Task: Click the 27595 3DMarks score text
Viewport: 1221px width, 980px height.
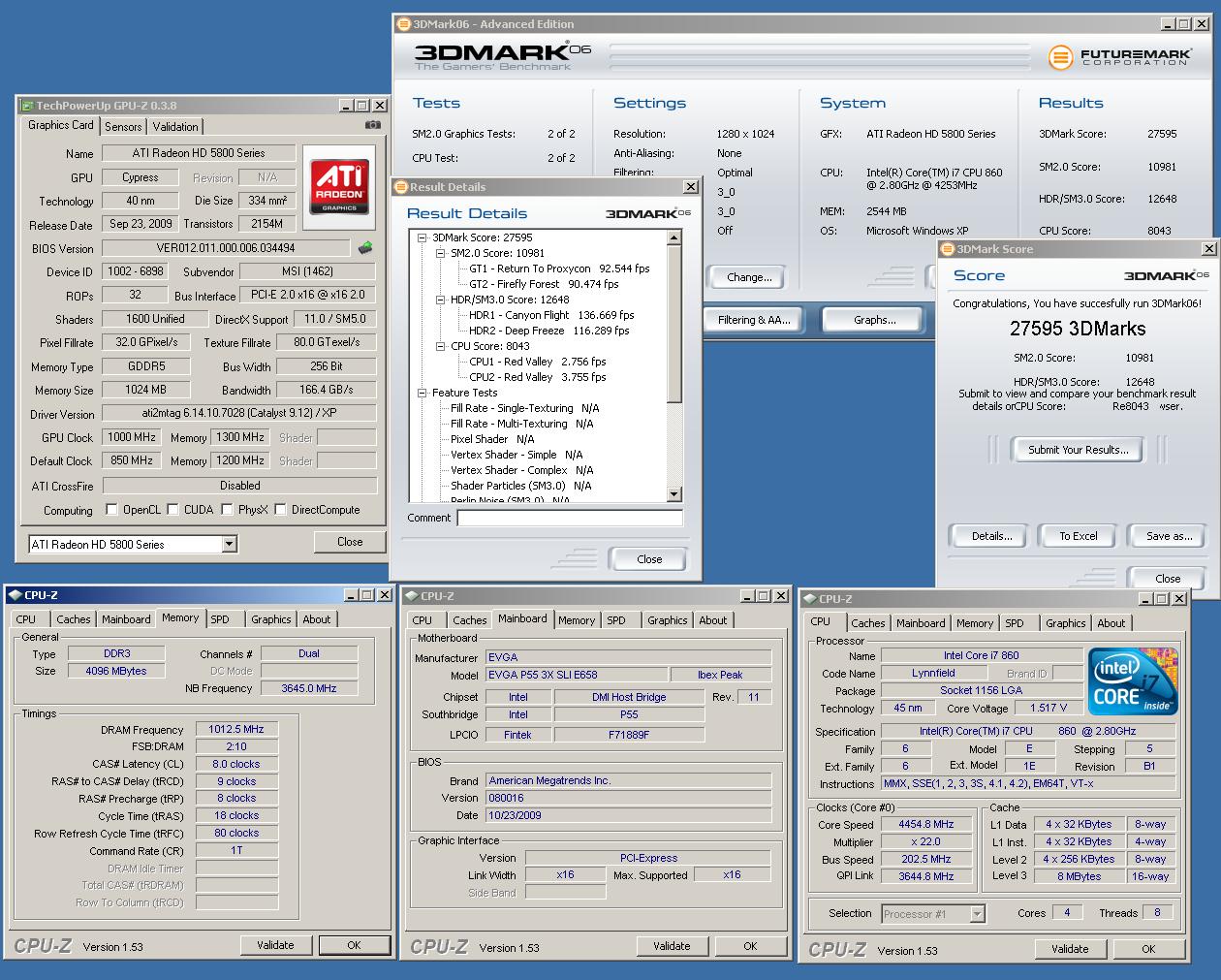Action: [x=1078, y=329]
